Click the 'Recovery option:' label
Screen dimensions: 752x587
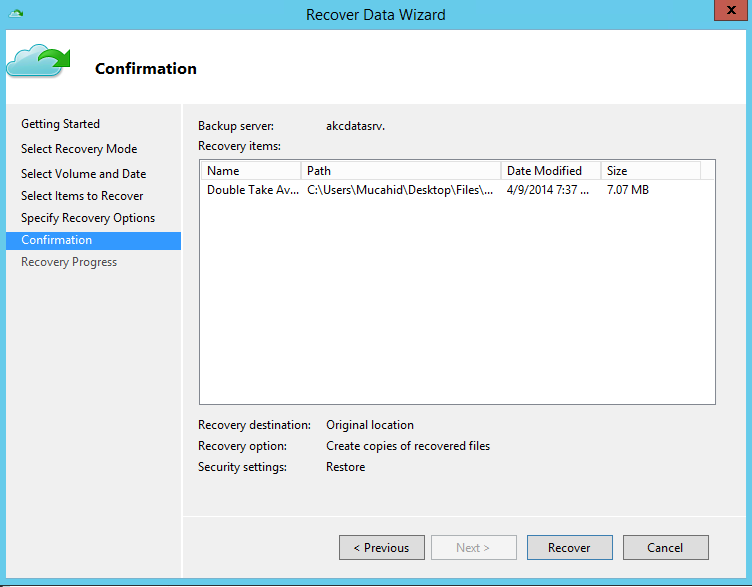(x=242, y=446)
